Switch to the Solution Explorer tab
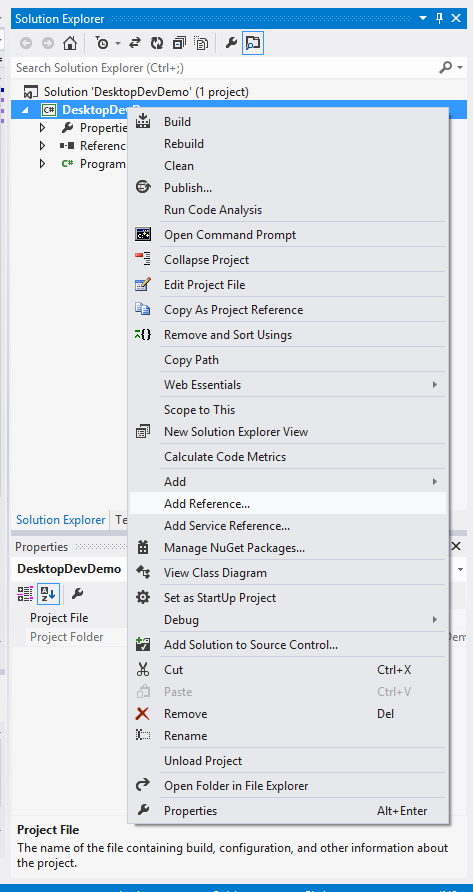Screen dimensions: 473x892 (x=60, y=519)
